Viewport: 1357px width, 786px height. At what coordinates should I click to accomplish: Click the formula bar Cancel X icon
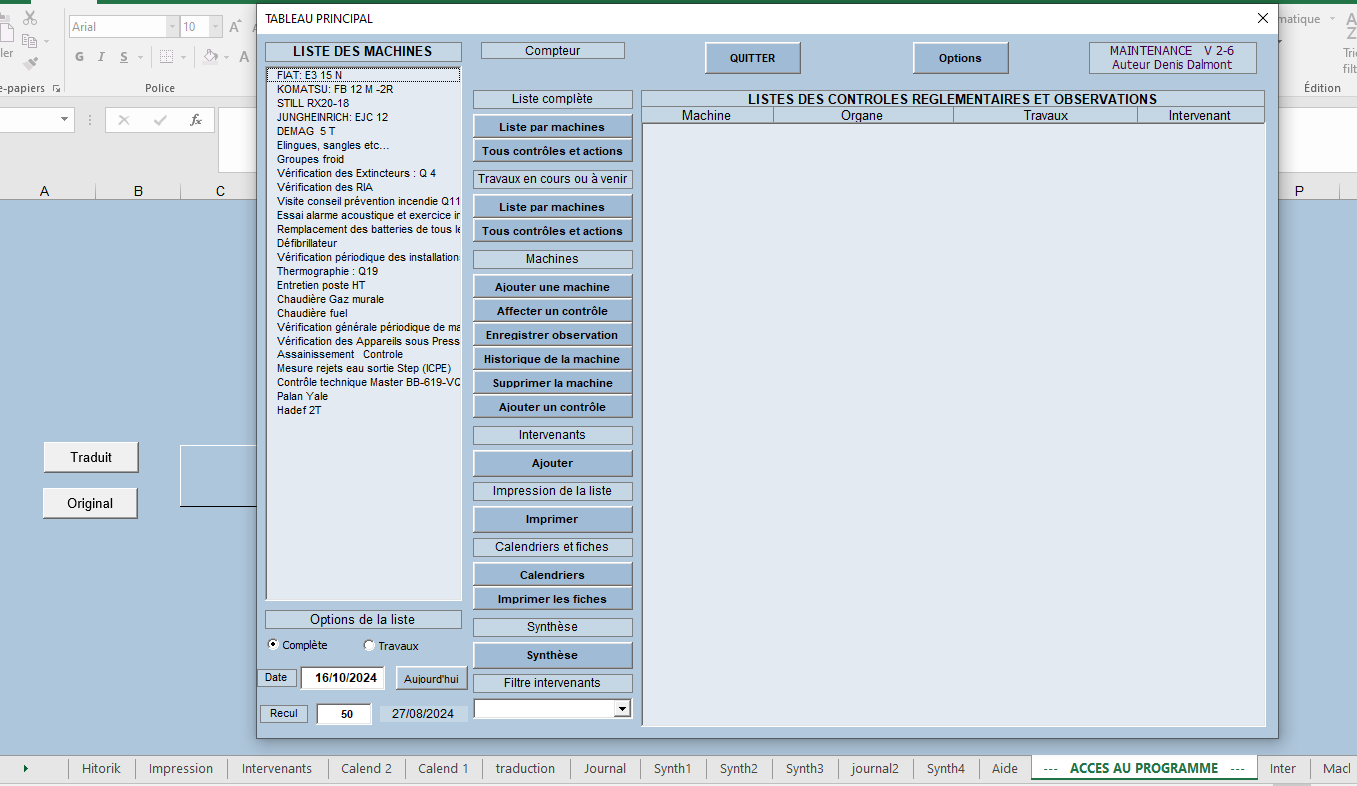coord(124,120)
